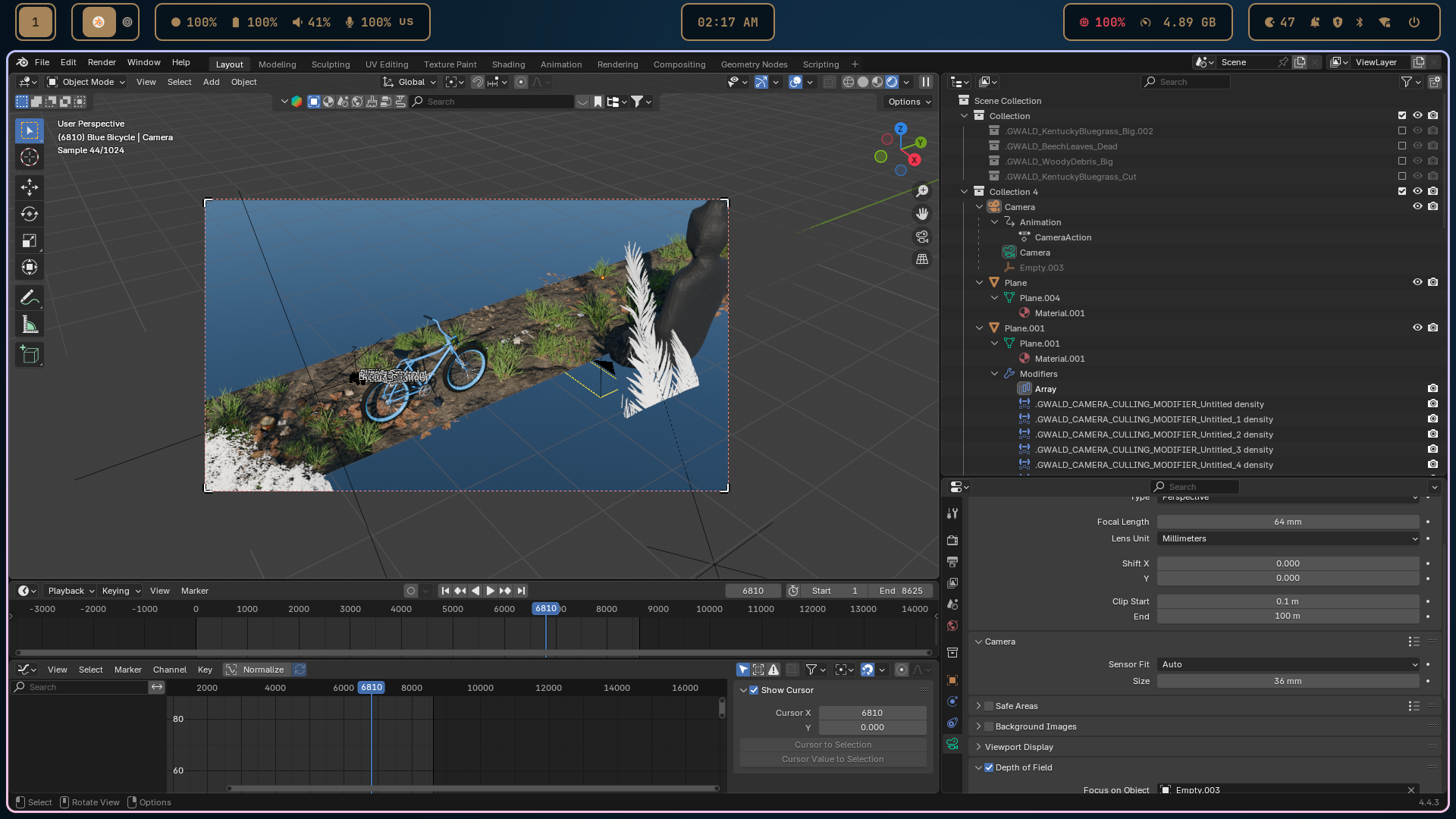Screen dimensions: 1456x819
Task: Click the Cursor to Selection button
Action: (833, 745)
